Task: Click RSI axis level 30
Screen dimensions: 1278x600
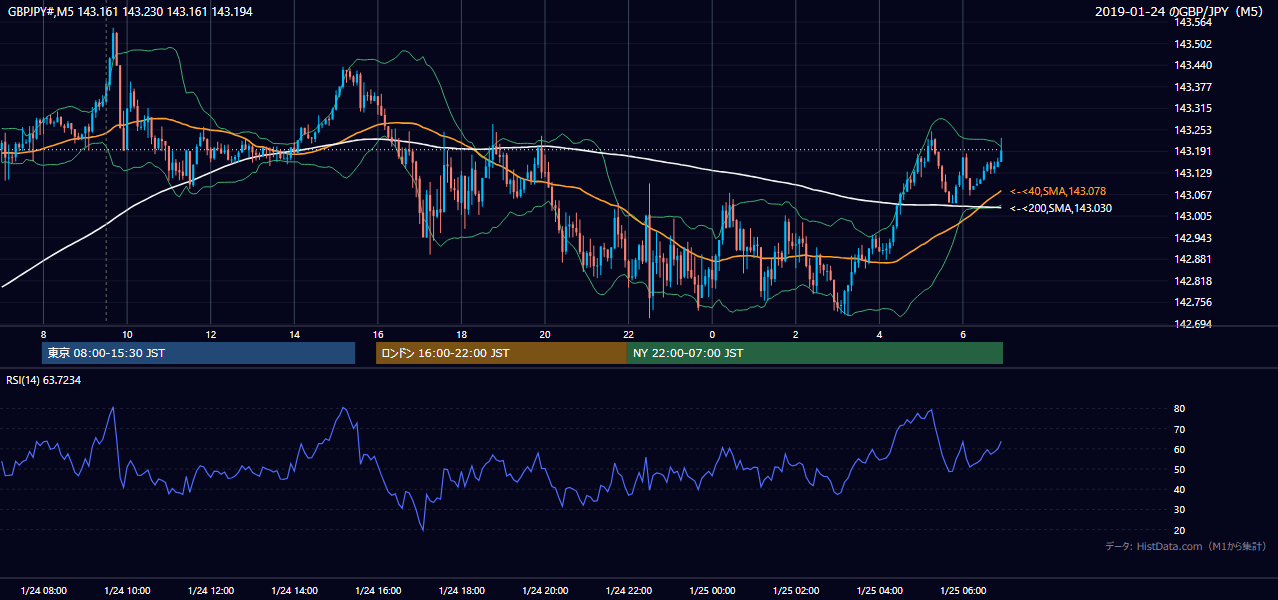Action: coord(1180,510)
